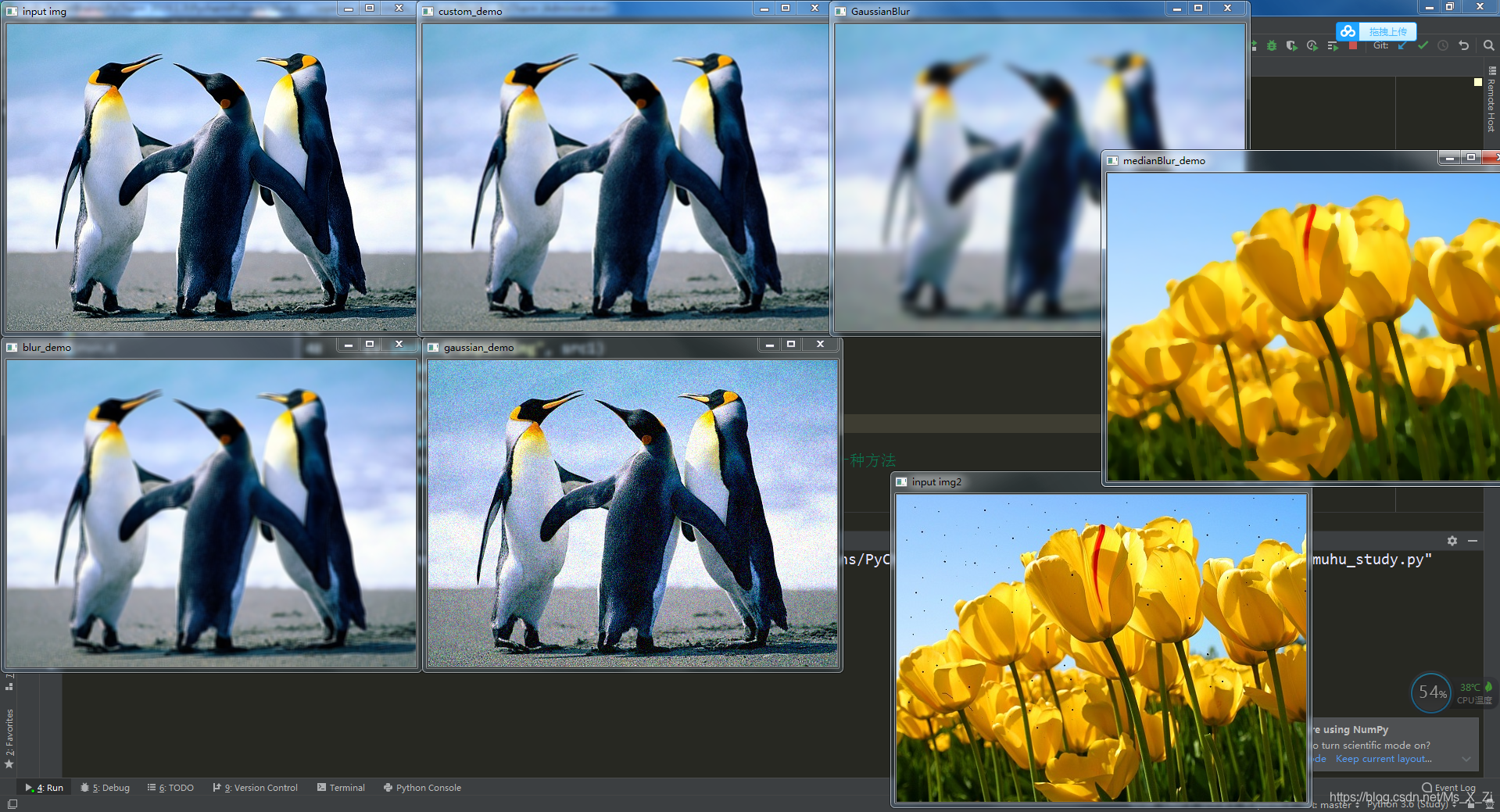
Task: Open the Terminal tool window tab
Action: (x=341, y=788)
